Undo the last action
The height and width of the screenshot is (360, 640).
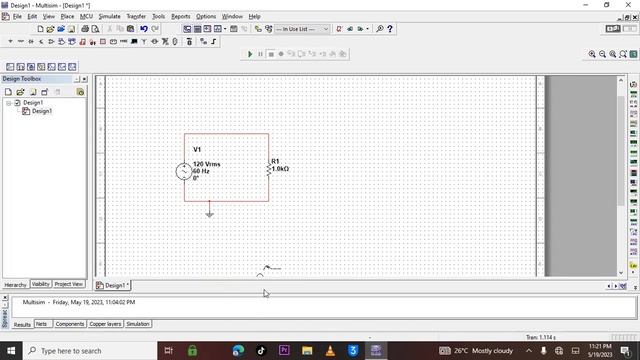tap(144, 29)
